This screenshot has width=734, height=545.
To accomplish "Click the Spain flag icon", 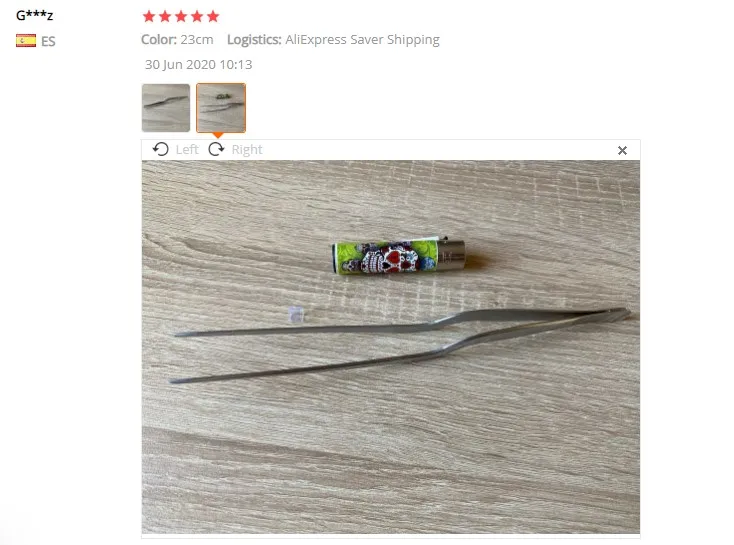I will 26,41.
